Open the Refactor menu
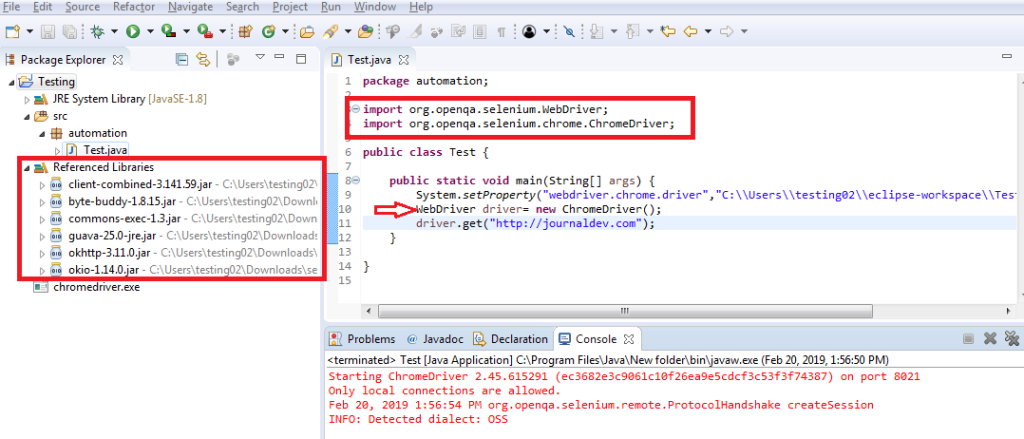 coord(133,7)
